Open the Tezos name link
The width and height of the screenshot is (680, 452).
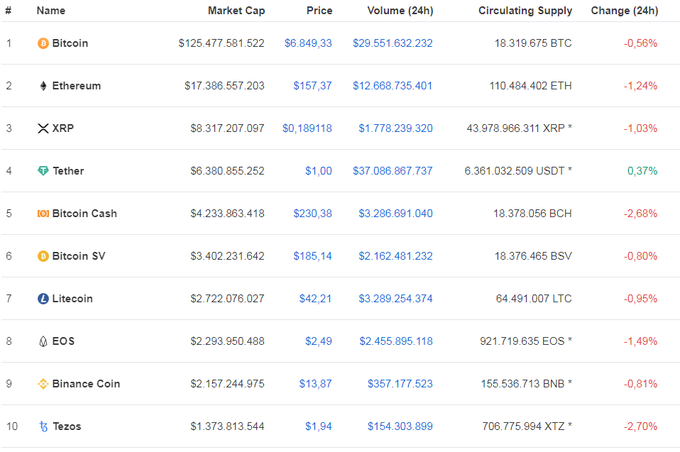point(67,426)
